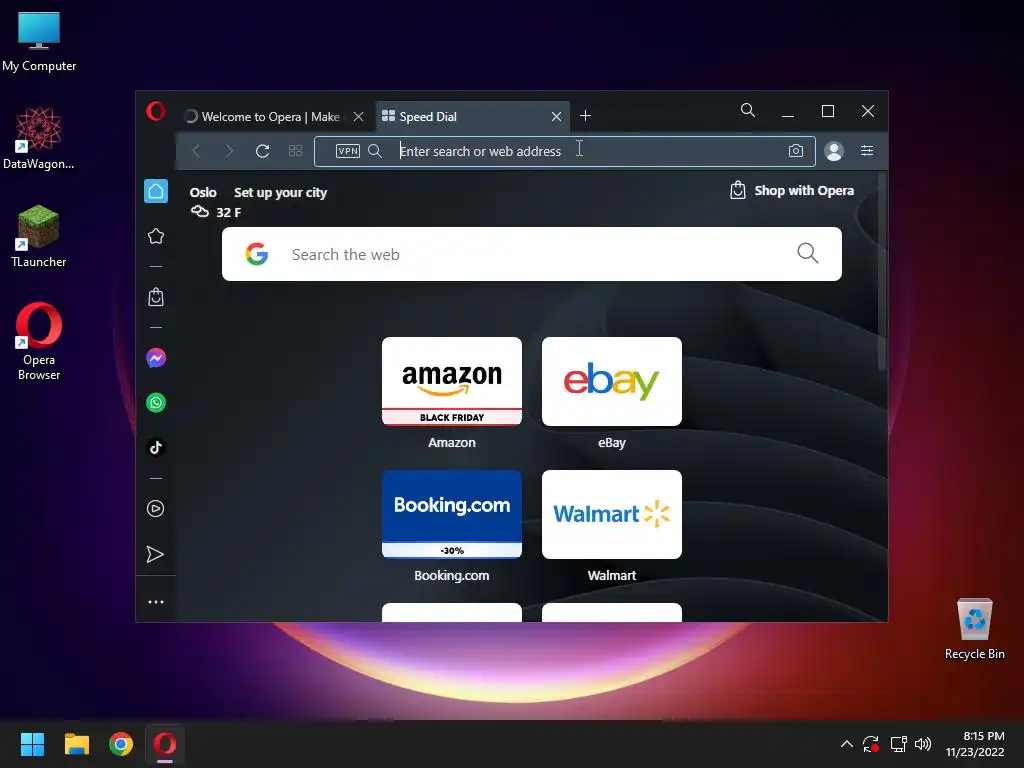Select the Recycle Bin desktop icon
Screen dimensions: 1024x768
[x=974, y=629]
